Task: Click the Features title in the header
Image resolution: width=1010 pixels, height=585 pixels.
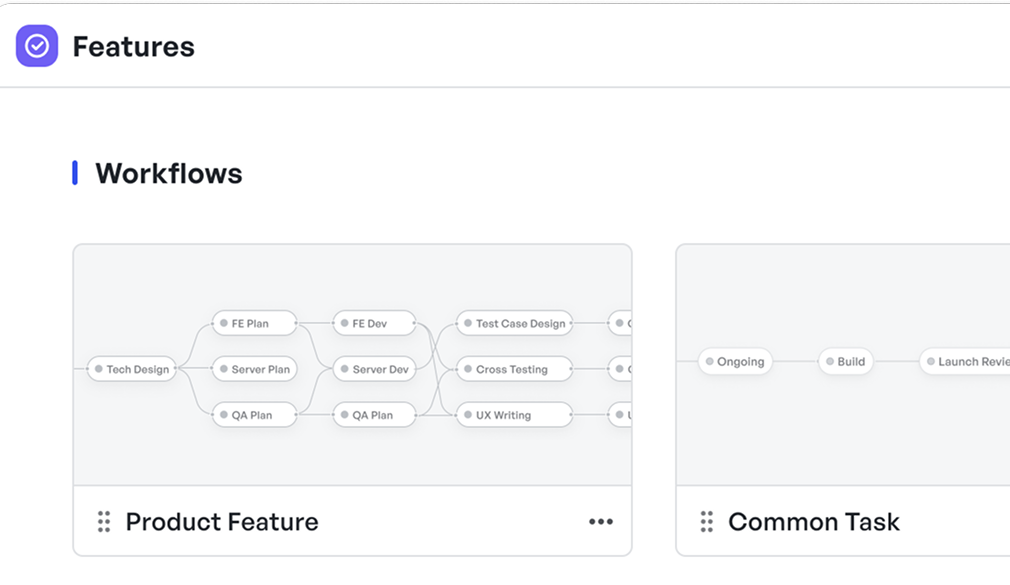Action: click(x=133, y=46)
